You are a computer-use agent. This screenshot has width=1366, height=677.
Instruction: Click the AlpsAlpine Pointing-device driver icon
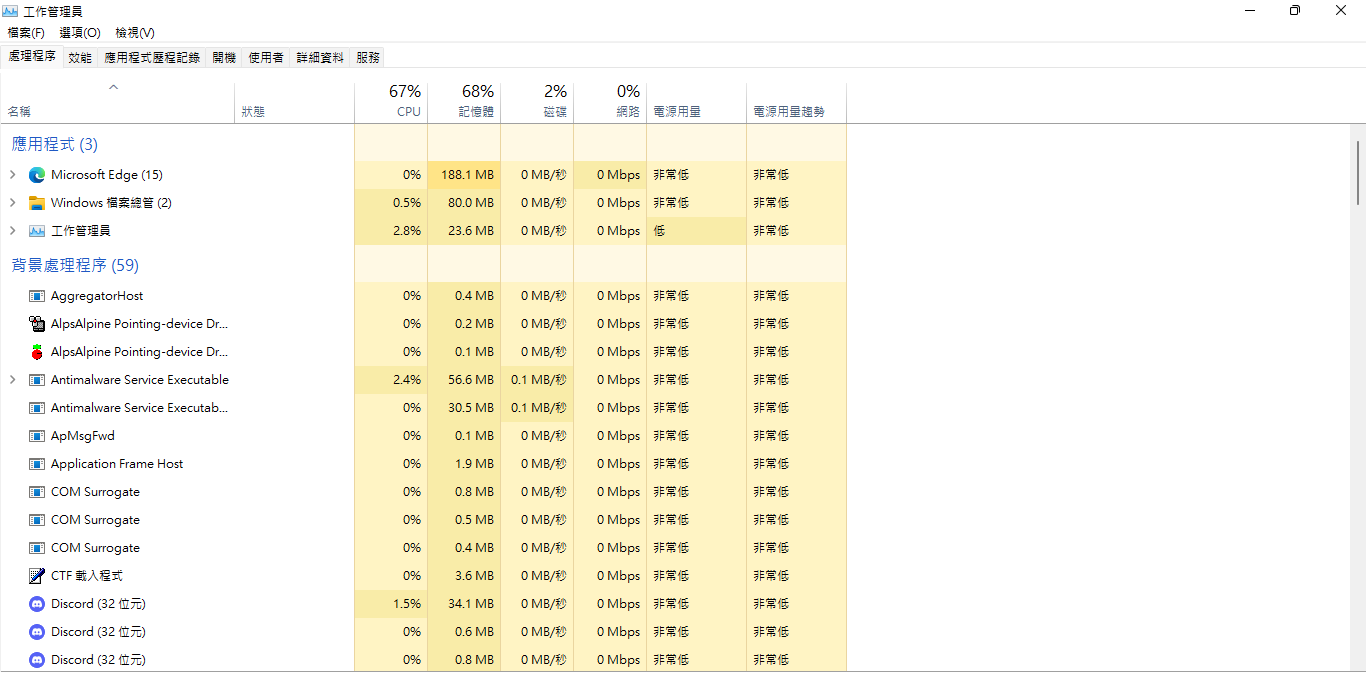tap(36, 323)
